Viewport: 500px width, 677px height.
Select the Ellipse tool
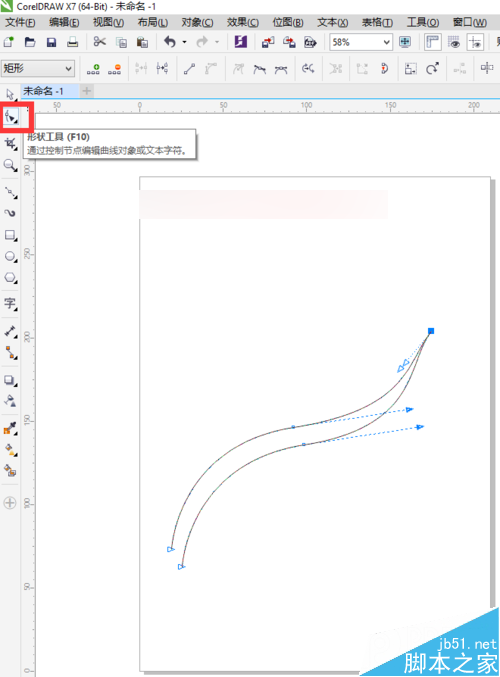coord(10,256)
